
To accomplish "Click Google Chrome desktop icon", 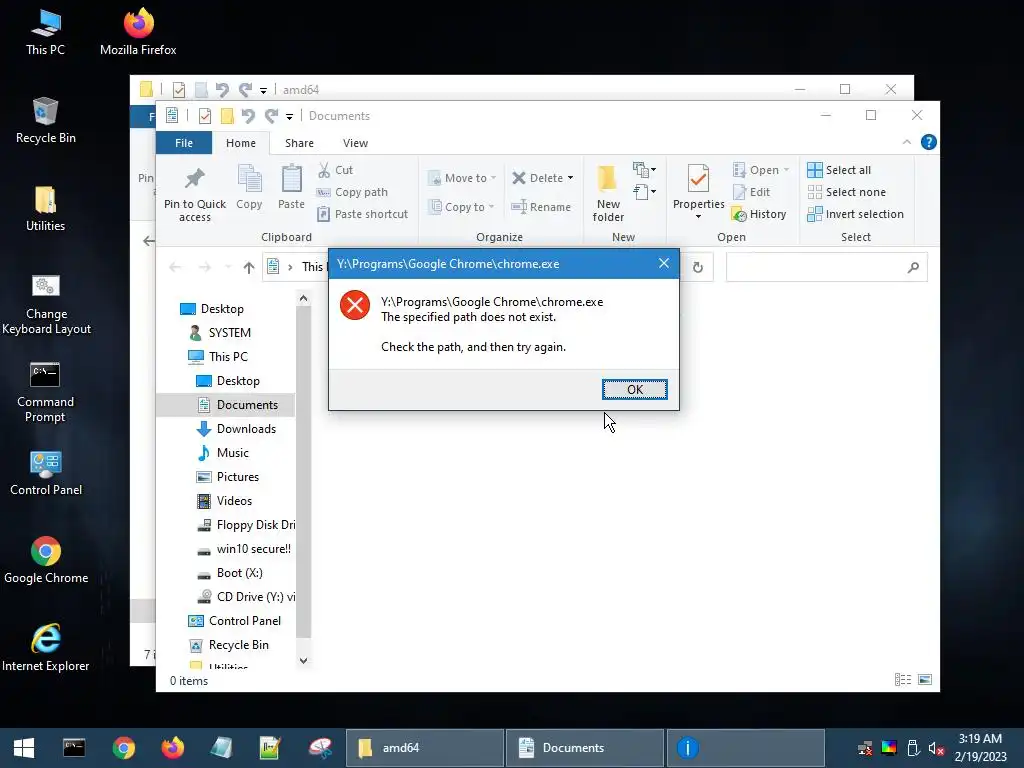I will click(46, 560).
